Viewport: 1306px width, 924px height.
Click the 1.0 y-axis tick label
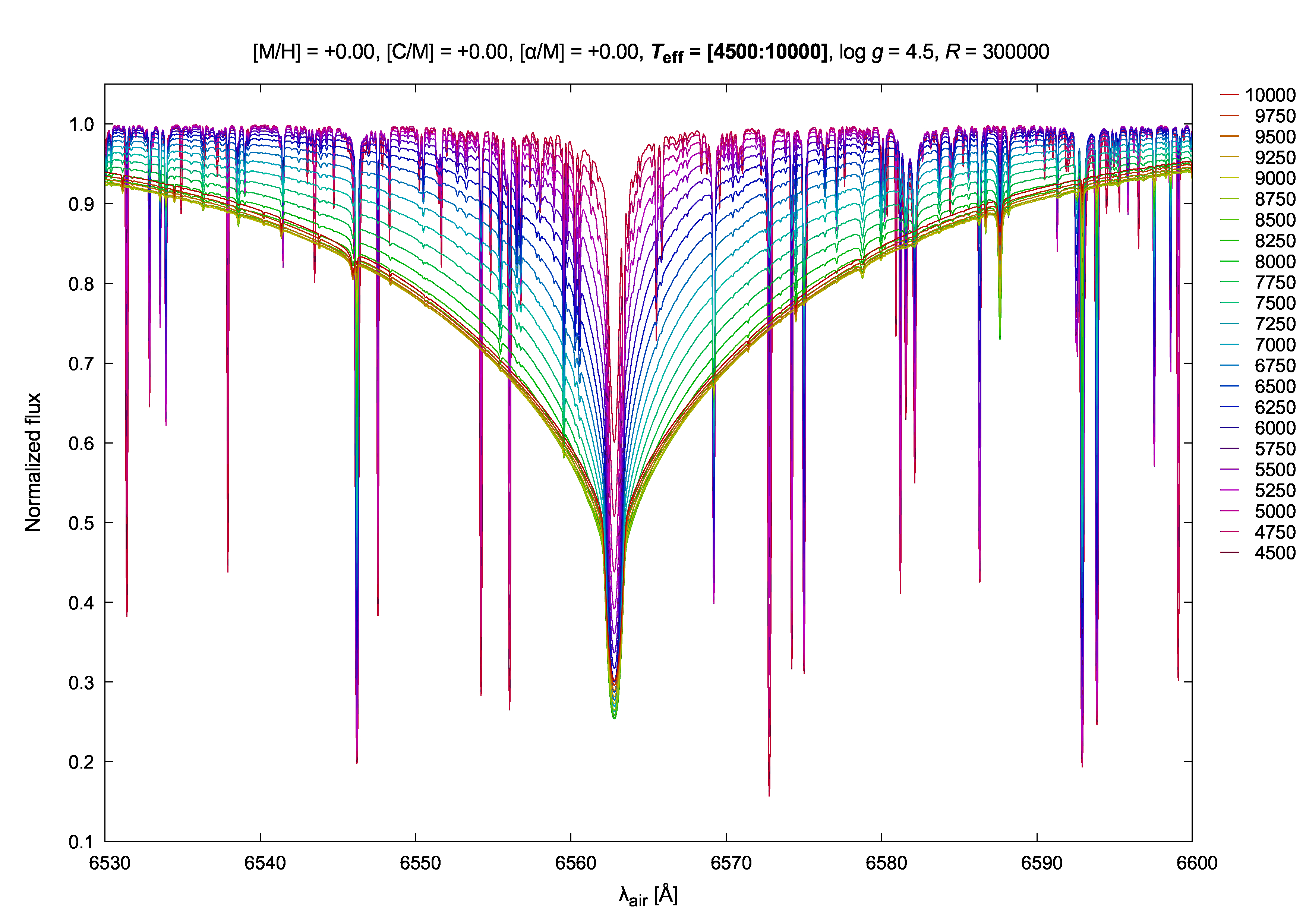tap(81, 124)
